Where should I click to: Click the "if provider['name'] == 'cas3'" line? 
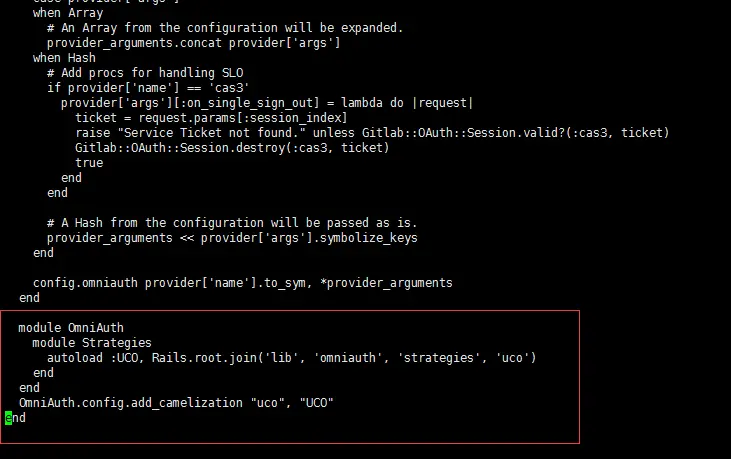tap(145, 88)
